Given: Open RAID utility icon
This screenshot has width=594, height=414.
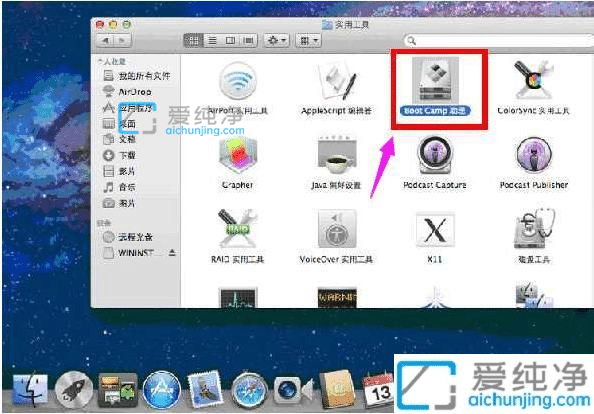Looking at the screenshot, I should [x=238, y=228].
